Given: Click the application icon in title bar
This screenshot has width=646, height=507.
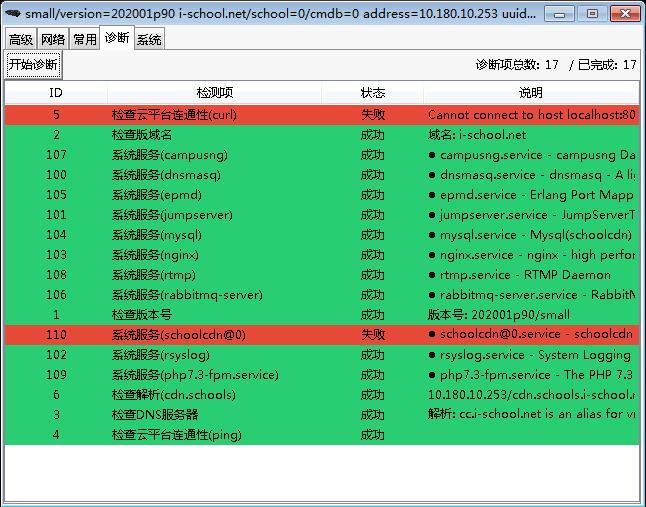Looking at the screenshot, I should [x=13, y=13].
